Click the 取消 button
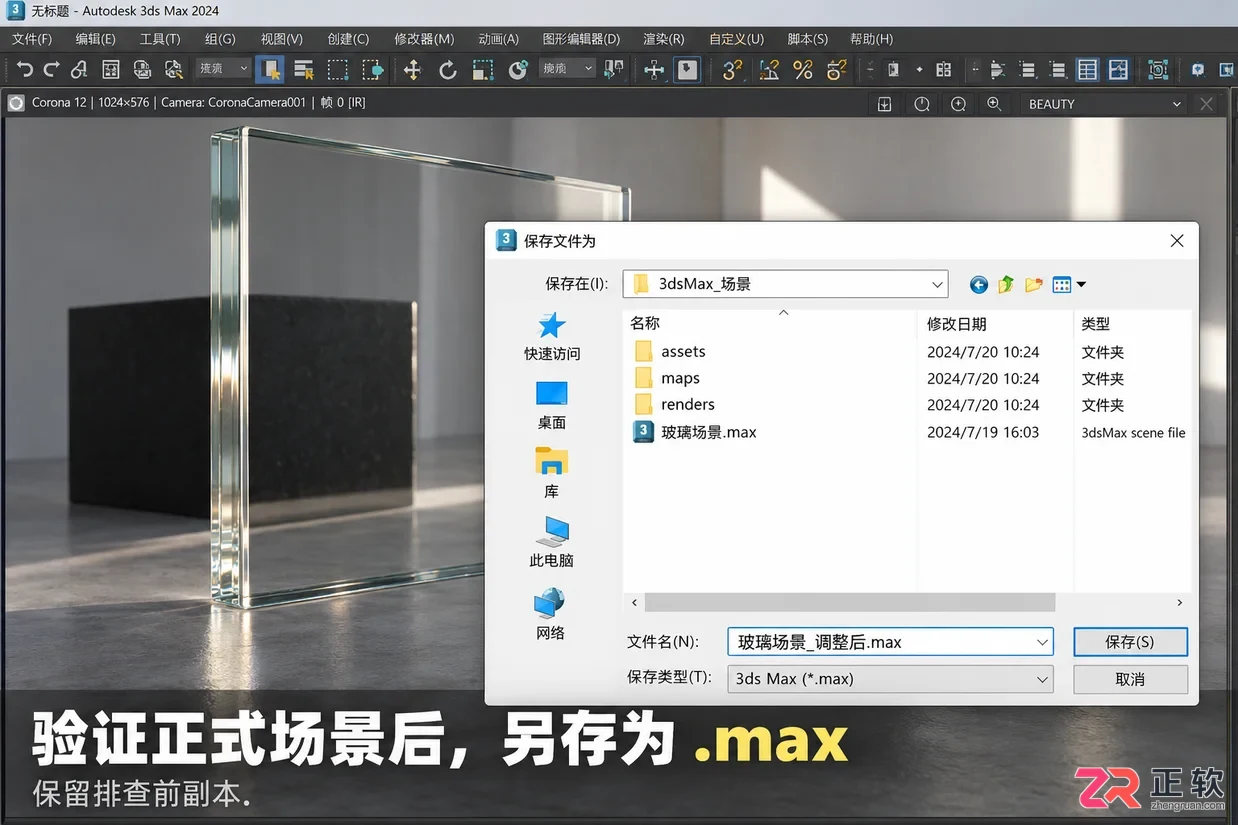This screenshot has height=825, width=1238. (x=1130, y=679)
